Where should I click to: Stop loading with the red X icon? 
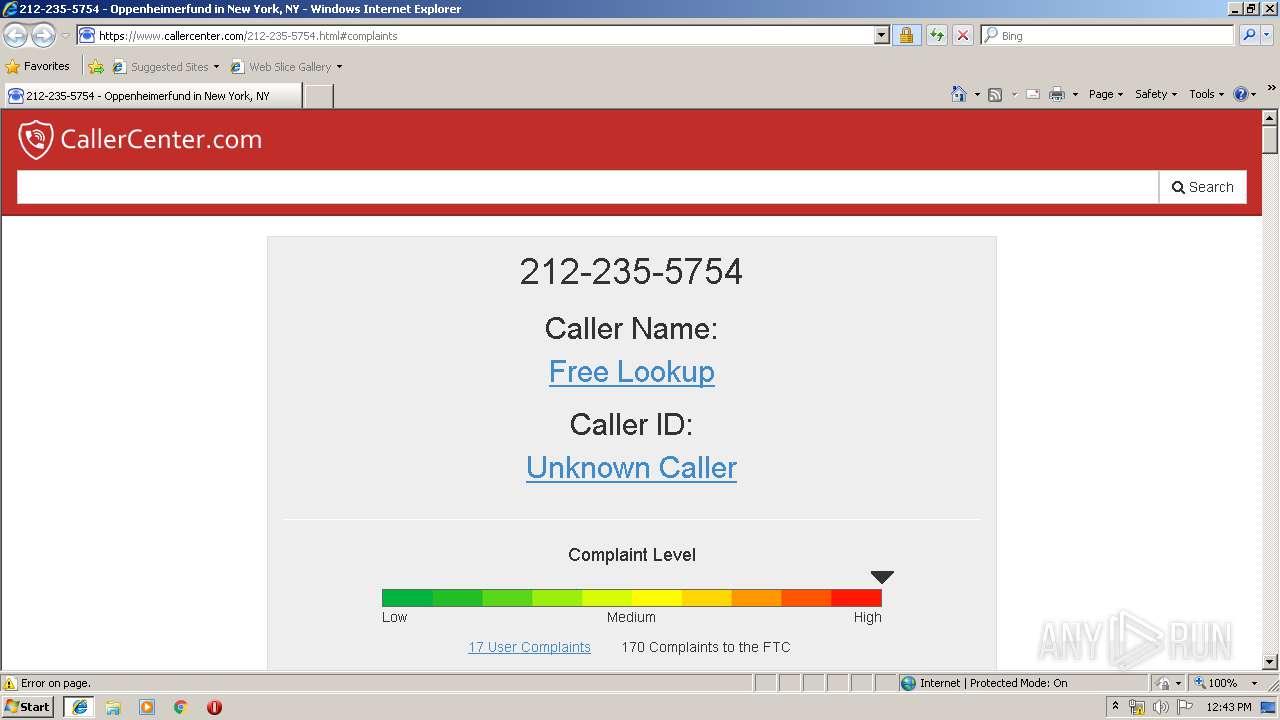pos(962,35)
